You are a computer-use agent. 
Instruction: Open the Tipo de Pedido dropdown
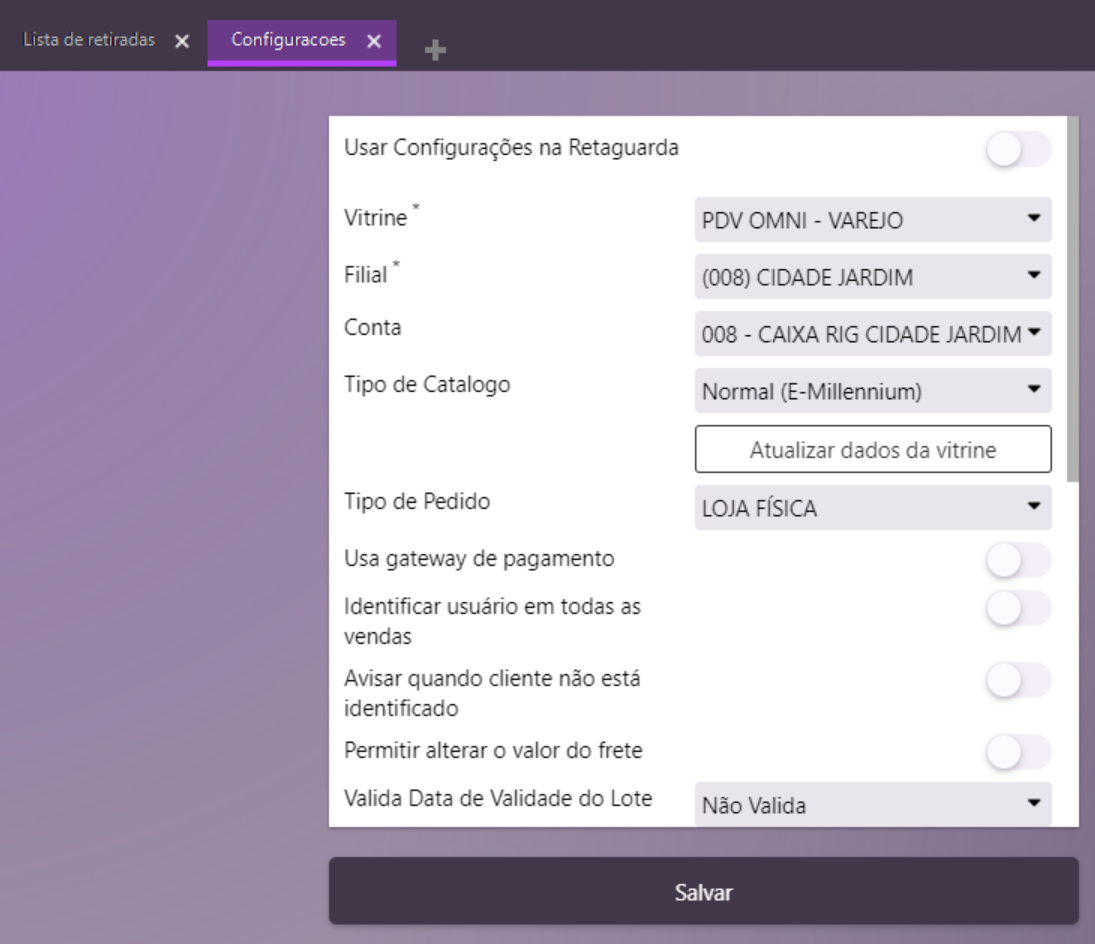pos(872,508)
